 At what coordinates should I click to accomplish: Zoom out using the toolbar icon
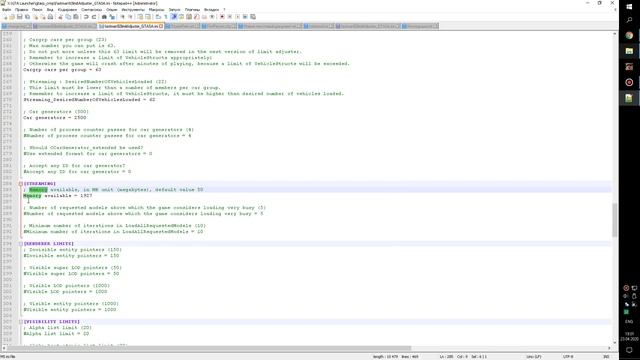click(x=130, y=17)
